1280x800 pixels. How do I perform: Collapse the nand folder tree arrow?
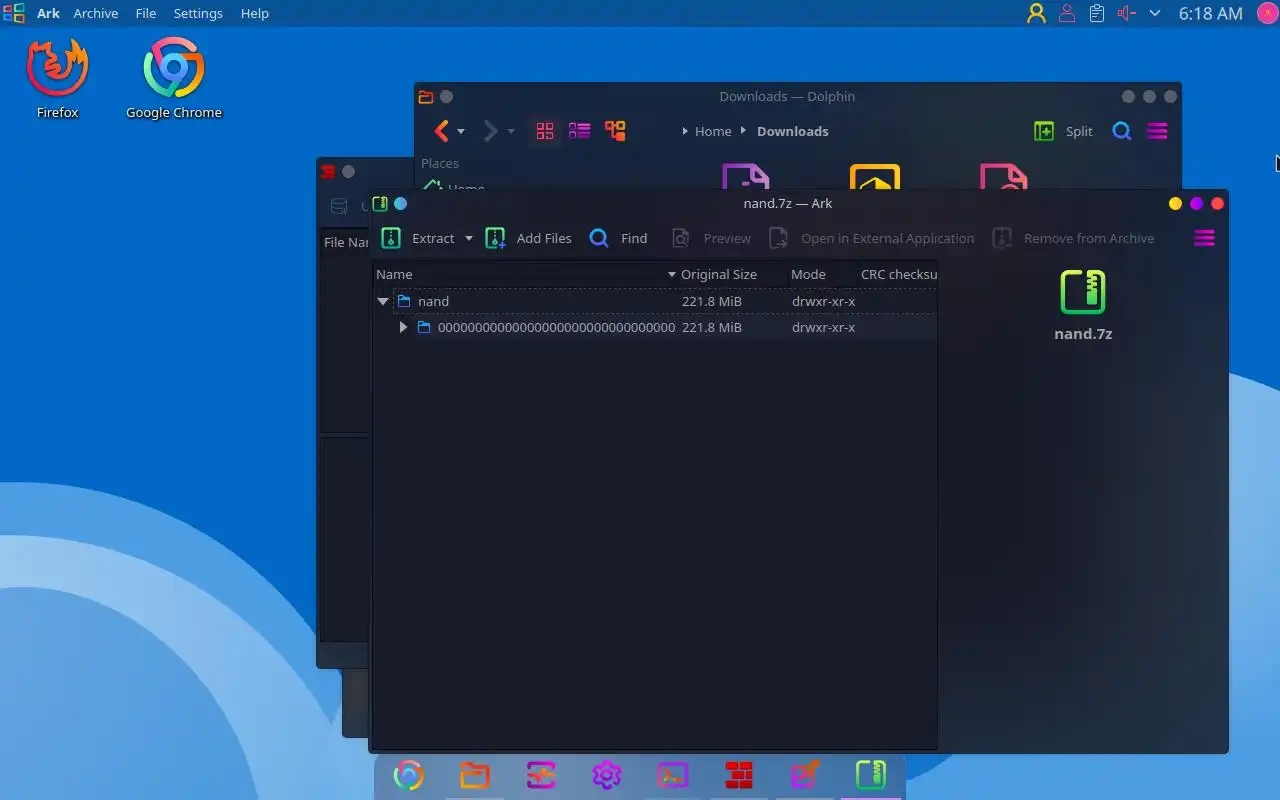click(383, 301)
